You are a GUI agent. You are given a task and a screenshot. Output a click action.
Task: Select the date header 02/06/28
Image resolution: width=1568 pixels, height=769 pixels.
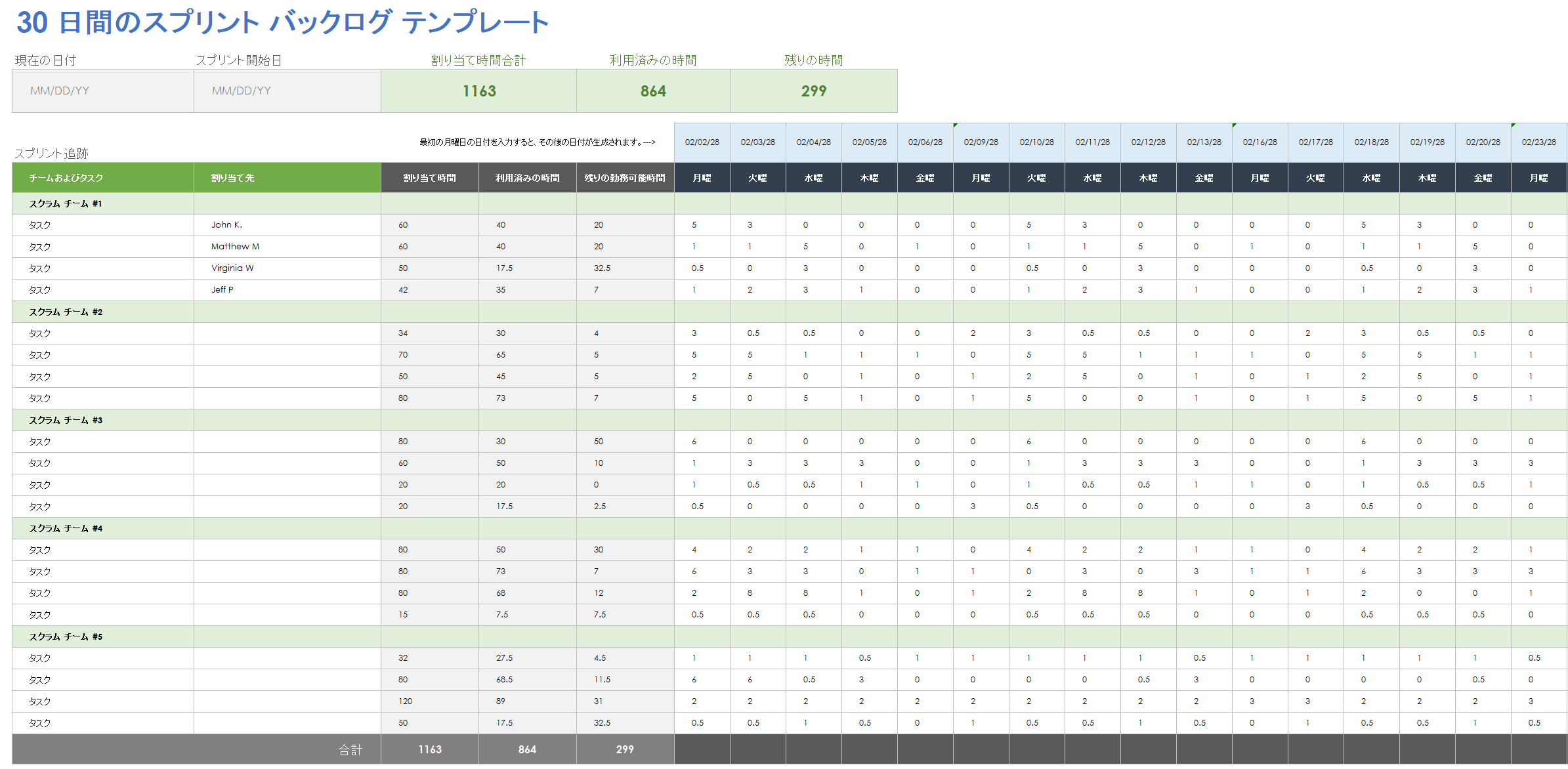click(x=925, y=142)
